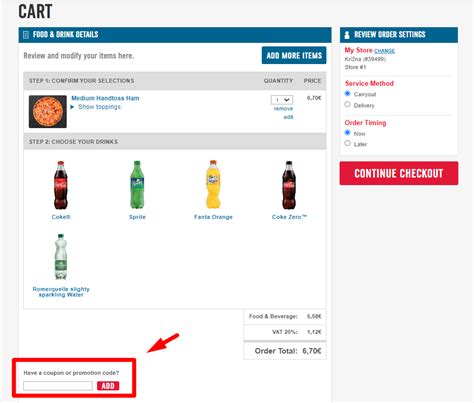Select the Sprite bottle image
Viewport: 474px width, 403px height.
tap(137, 185)
